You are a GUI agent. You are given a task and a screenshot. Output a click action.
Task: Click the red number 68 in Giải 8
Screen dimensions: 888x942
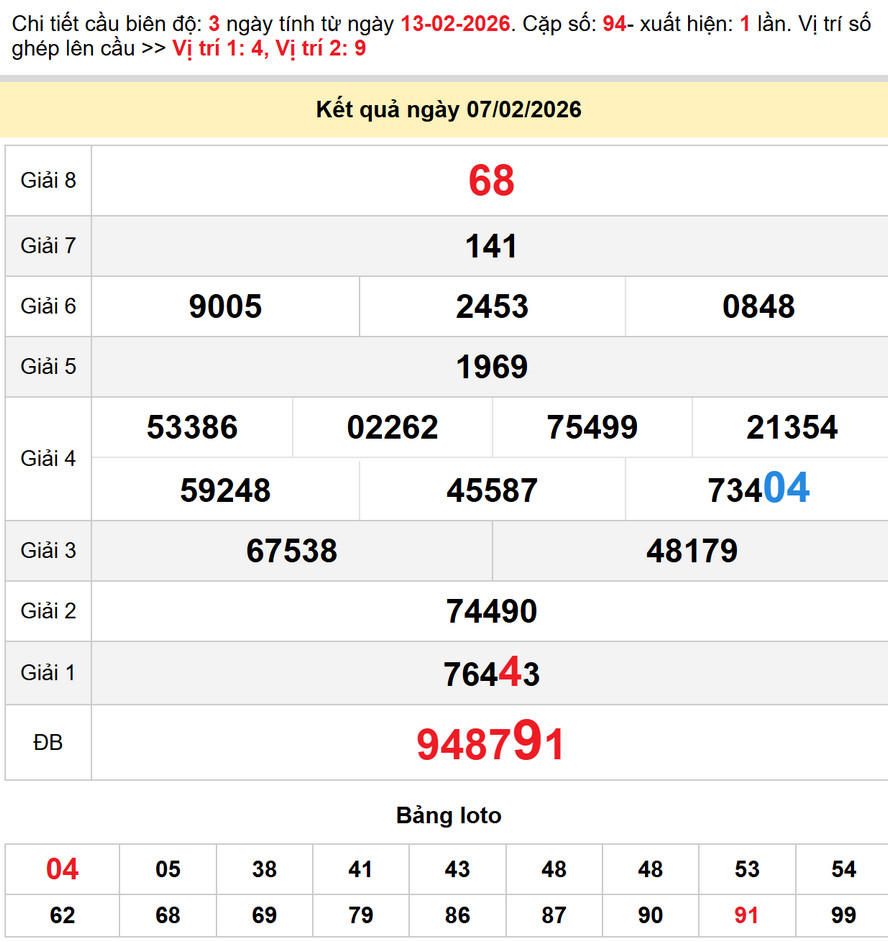[x=491, y=182]
